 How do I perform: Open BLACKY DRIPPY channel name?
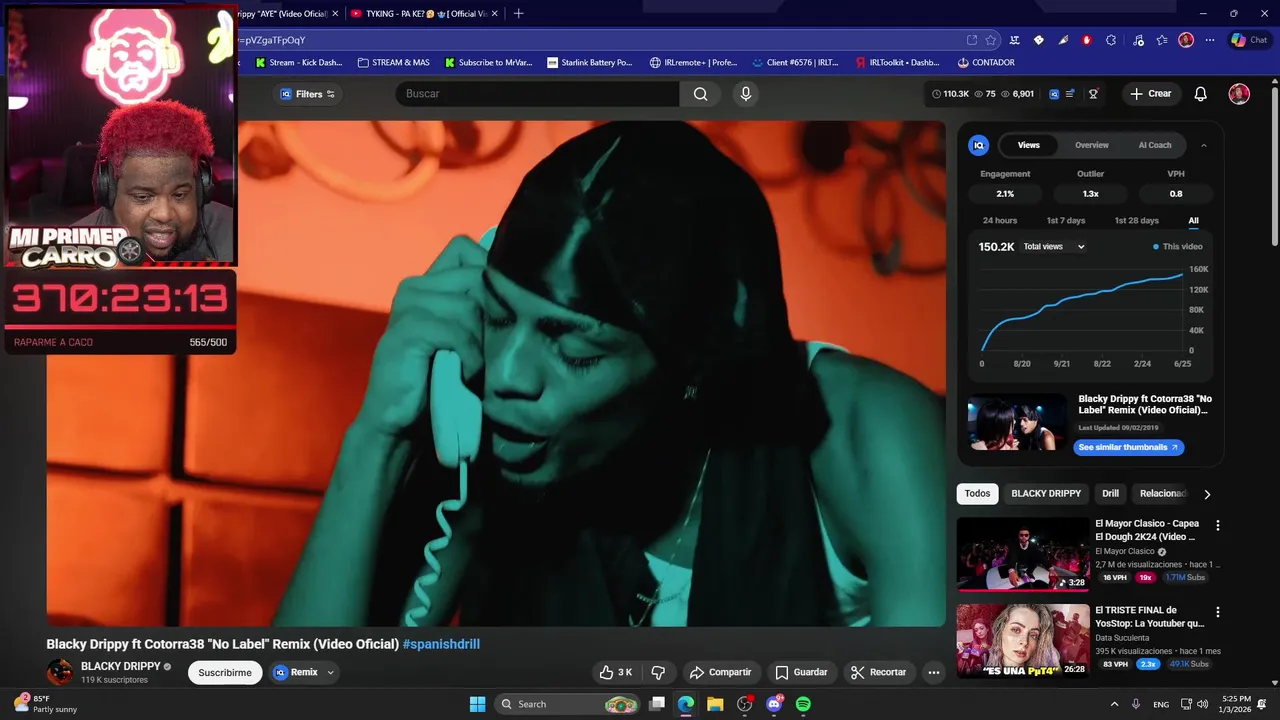click(120, 666)
